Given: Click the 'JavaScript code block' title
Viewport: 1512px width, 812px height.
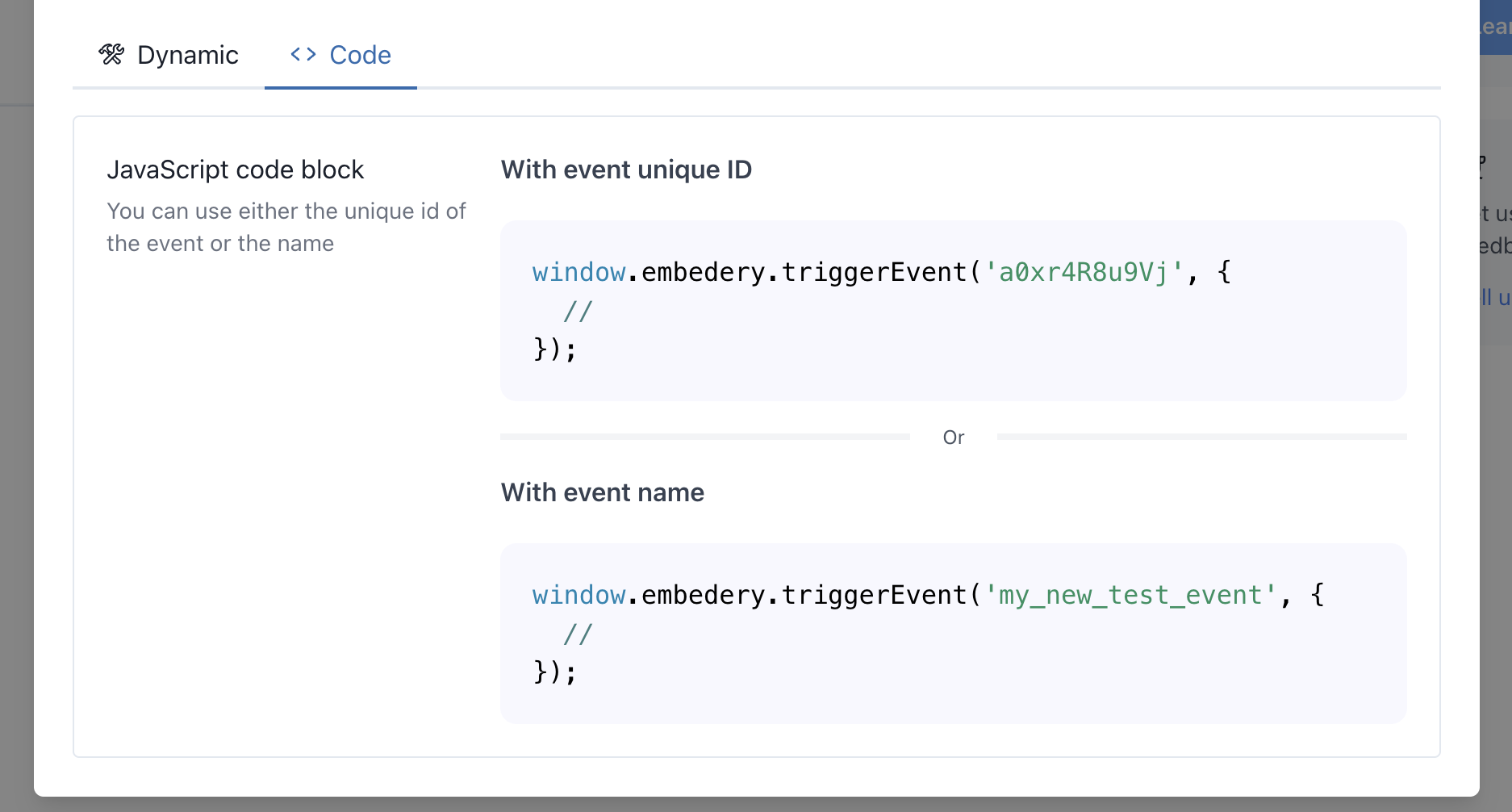Looking at the screenshot, I should click(235, 170).
